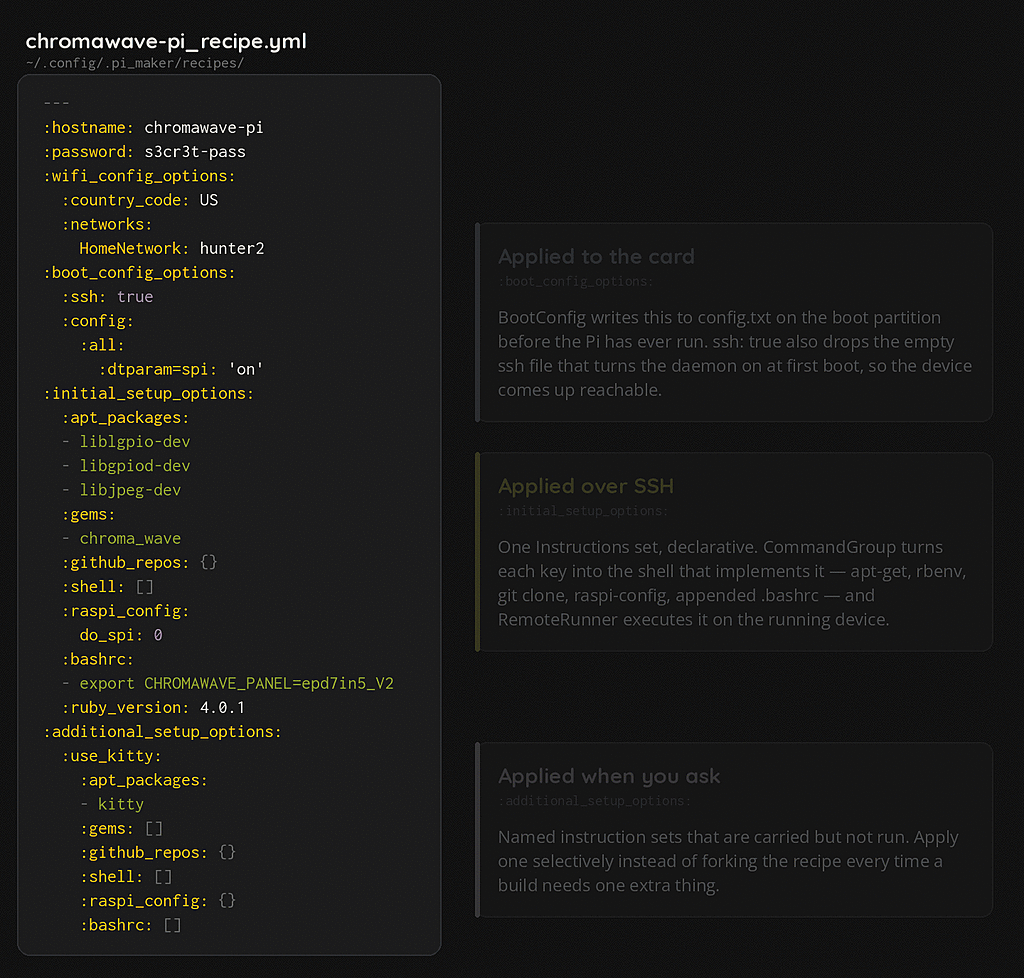Viewport: 1024px width, 978px height.
Task: Click the 'One Instructions set, declarative' paragraph
Action: pyautogui.click(x=732, y=583)
